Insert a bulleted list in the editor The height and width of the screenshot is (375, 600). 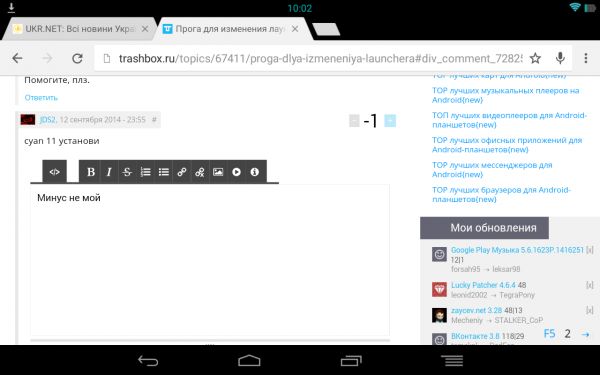click(164, 172)
